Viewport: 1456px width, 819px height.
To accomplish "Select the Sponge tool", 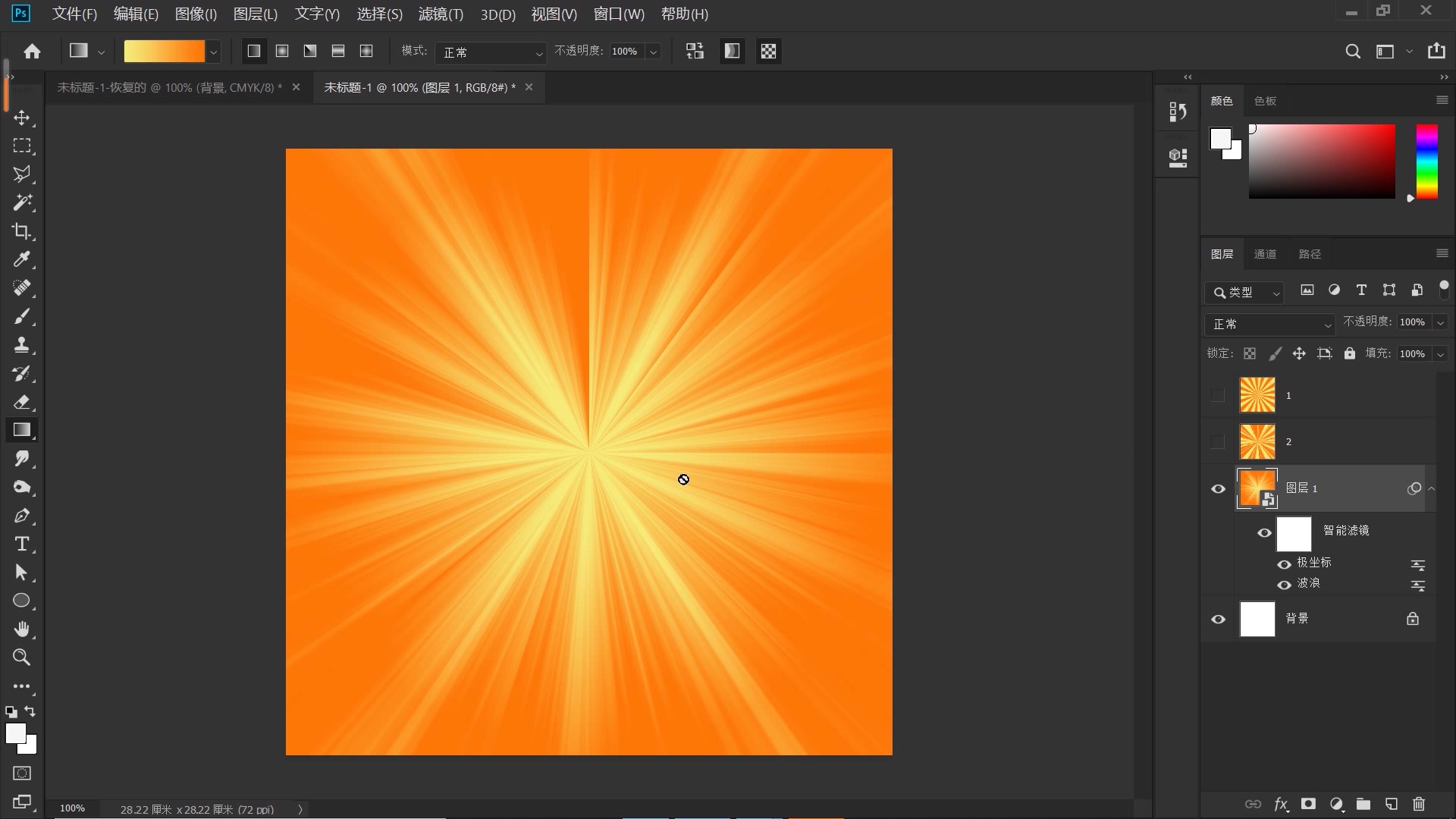I will (x=22, y=487).
